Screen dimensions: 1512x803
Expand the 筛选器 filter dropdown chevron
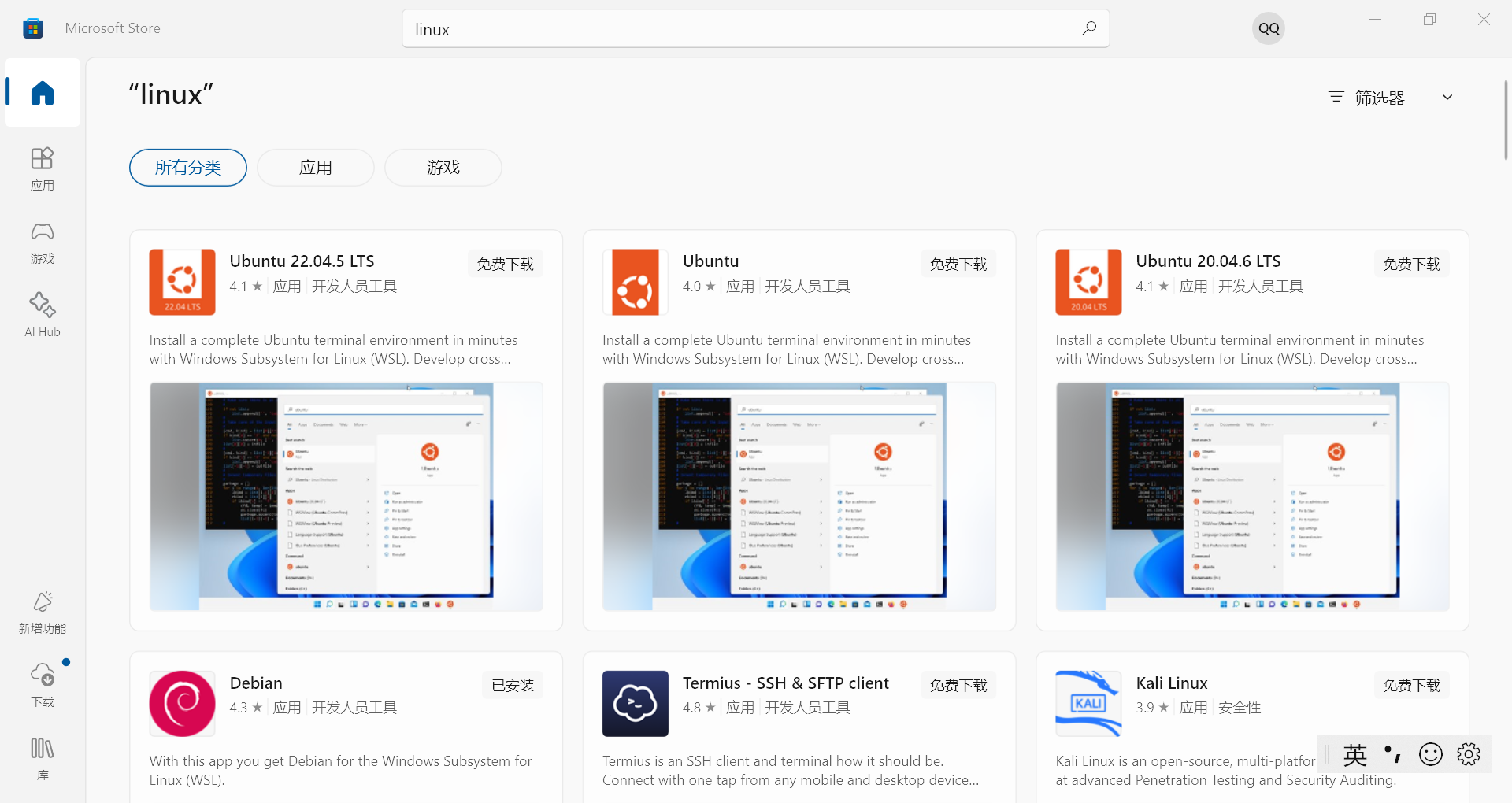tap(1447, 98)
